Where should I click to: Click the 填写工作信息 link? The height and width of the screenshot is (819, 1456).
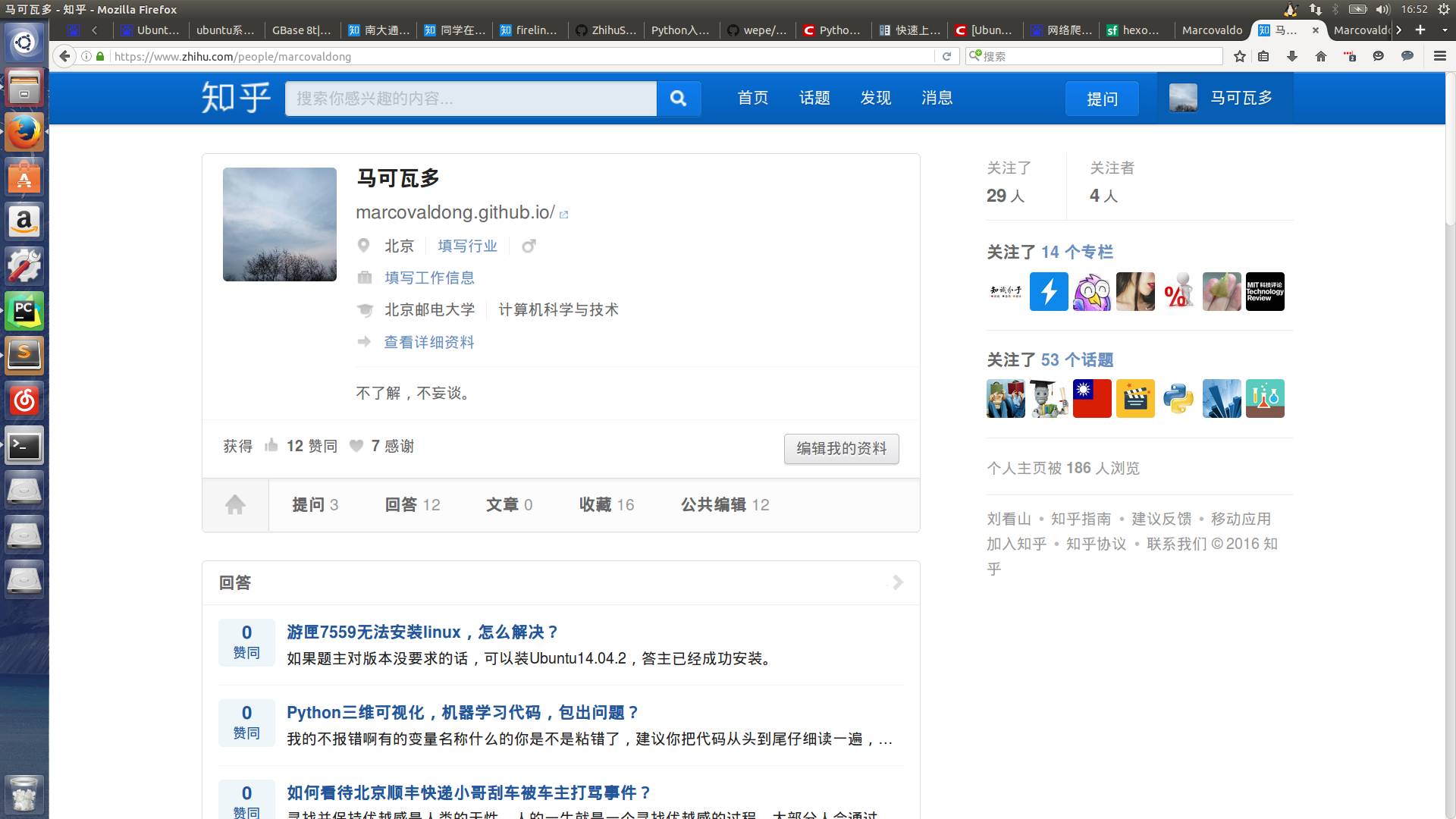(429, 278)
